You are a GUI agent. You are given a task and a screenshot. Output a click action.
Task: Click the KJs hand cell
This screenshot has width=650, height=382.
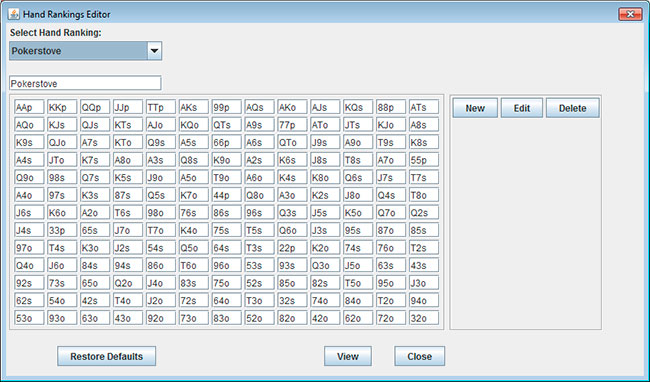[x=62, y=125]
